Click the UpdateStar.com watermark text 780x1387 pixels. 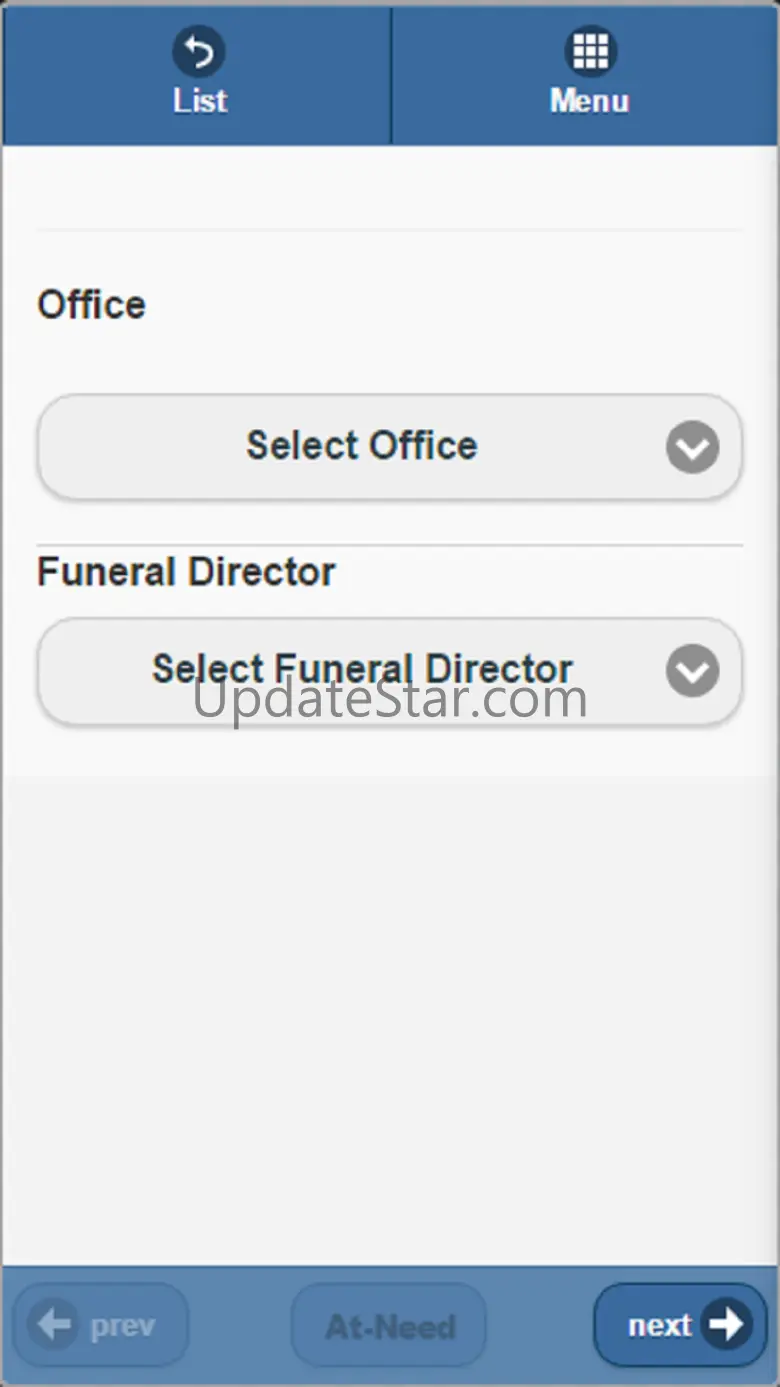(390, 697)
